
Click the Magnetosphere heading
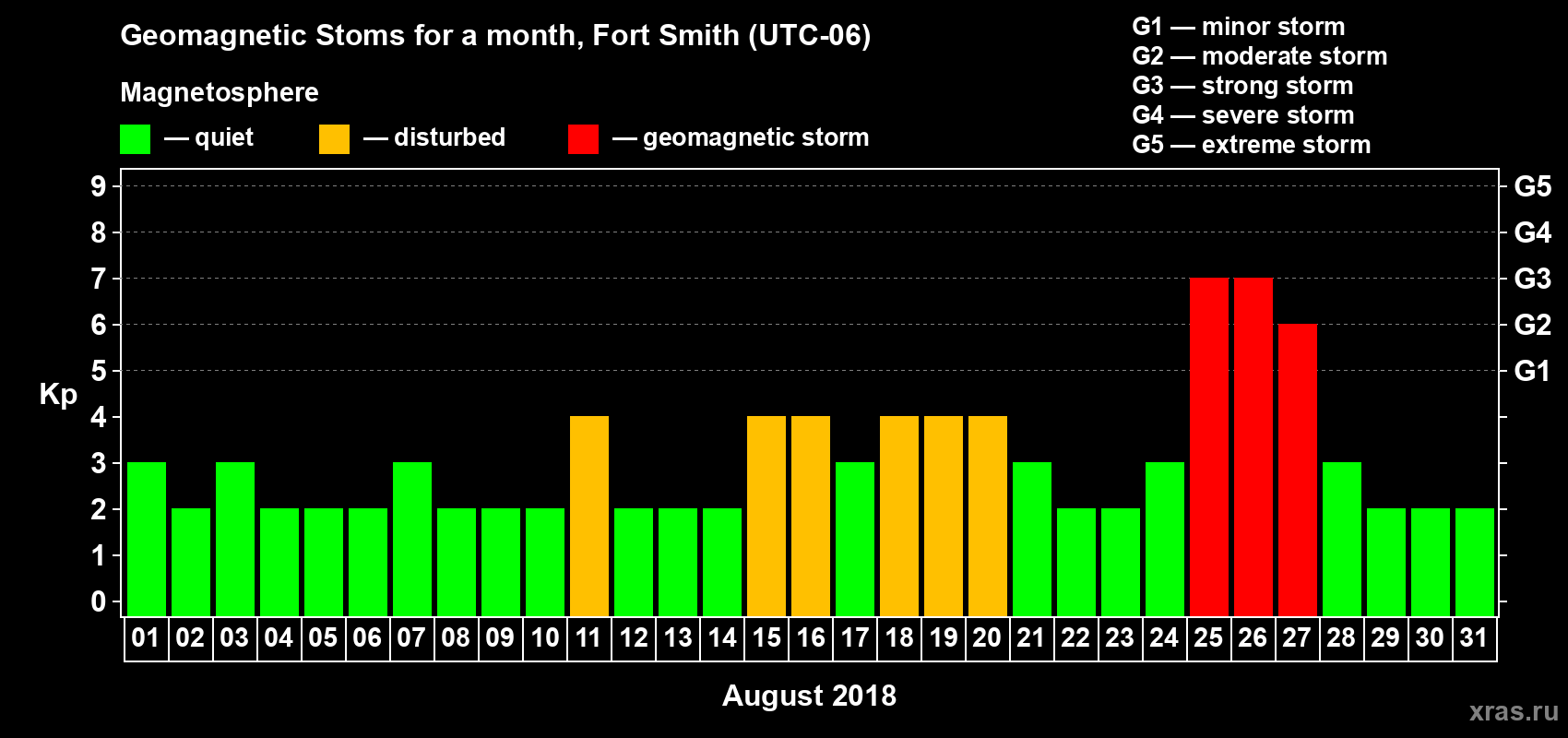[220, 93]
